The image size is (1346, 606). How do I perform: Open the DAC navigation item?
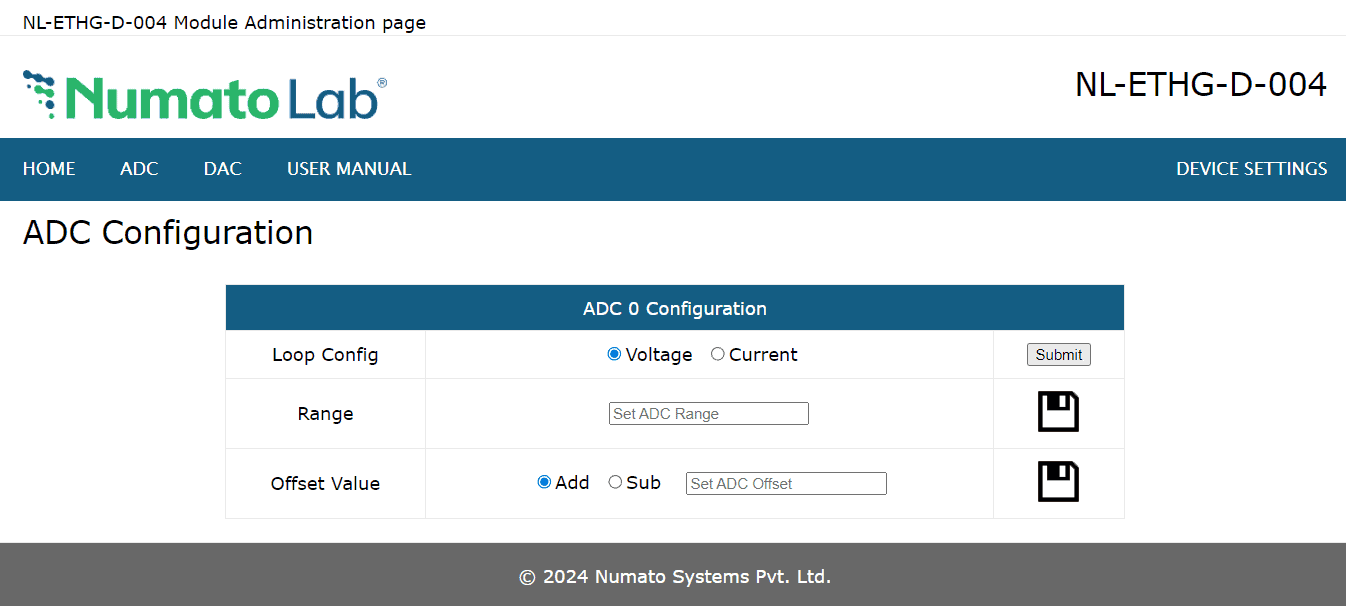(222, 169)
